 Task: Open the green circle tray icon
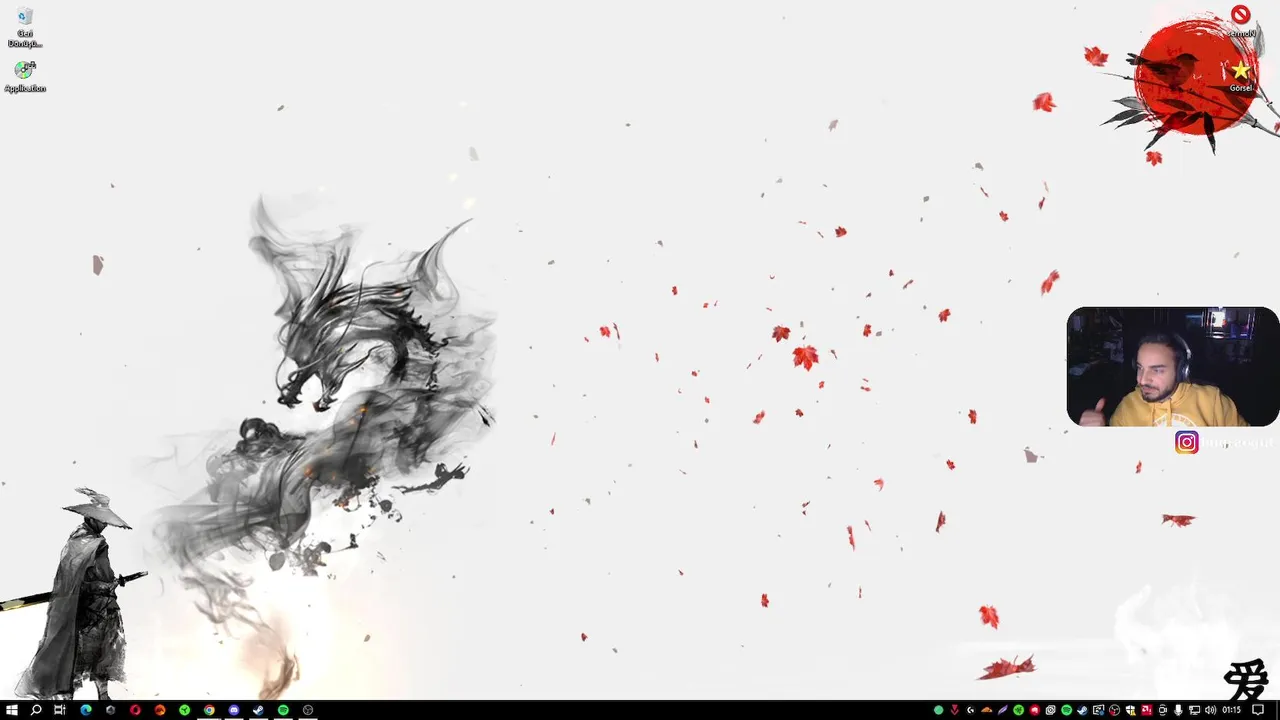pyautogui.click(x=938, y=710)
